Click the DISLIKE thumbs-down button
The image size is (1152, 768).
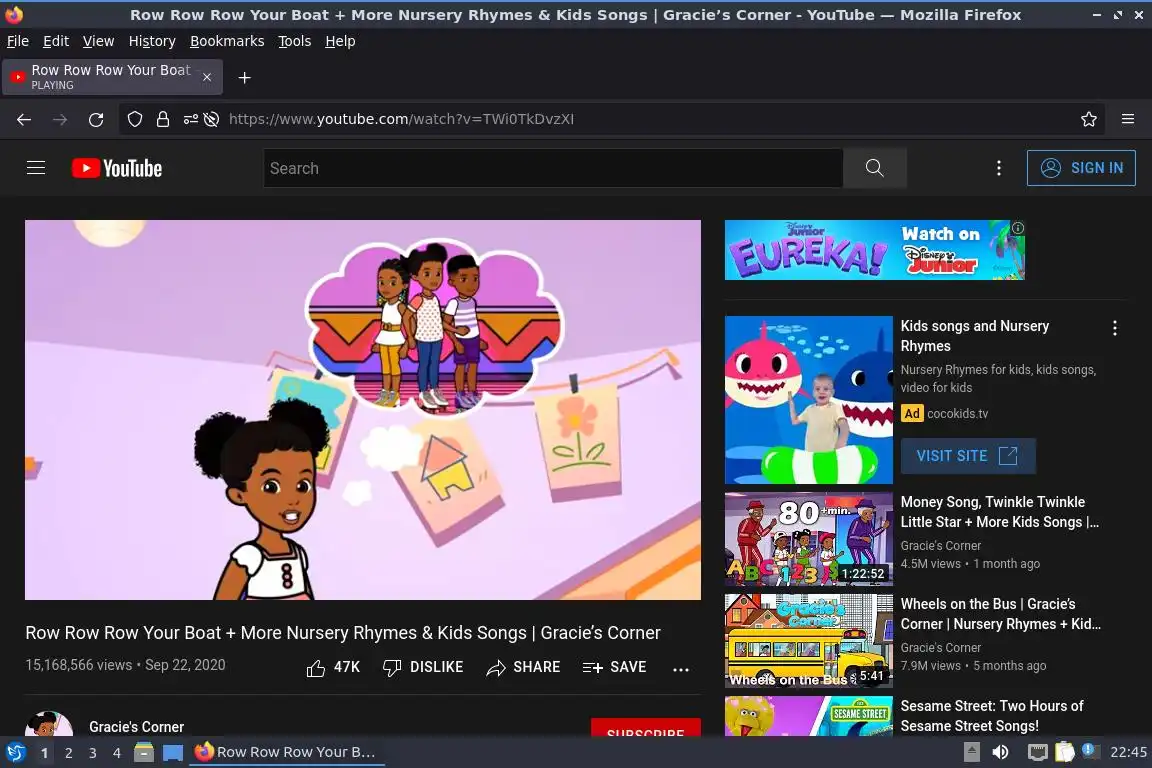(x=423, y=667)
